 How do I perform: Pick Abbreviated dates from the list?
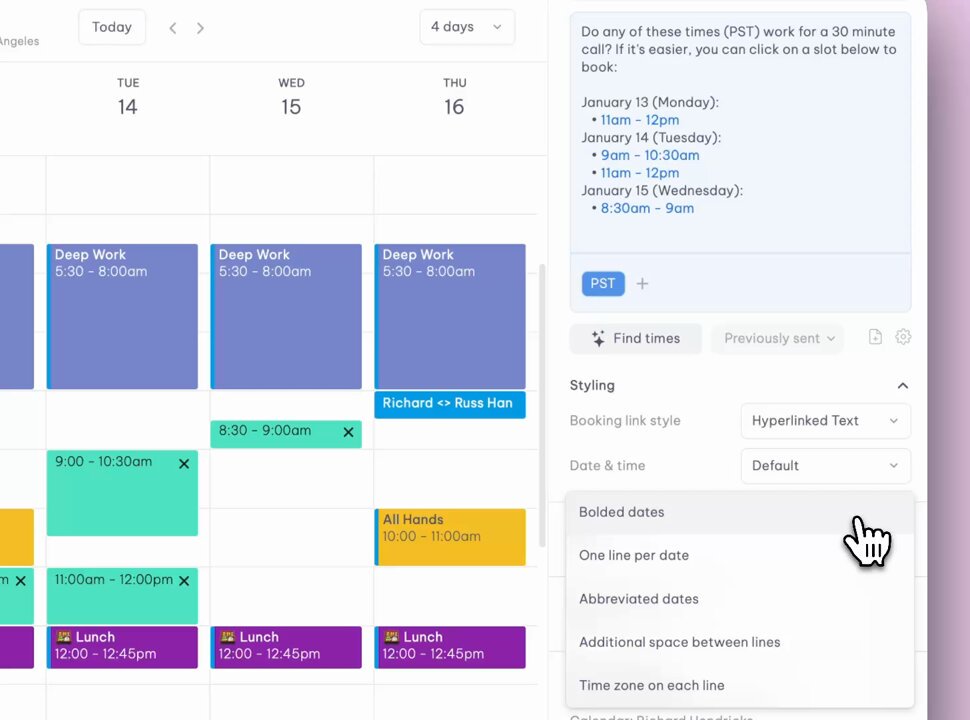(x=740, y=599)
